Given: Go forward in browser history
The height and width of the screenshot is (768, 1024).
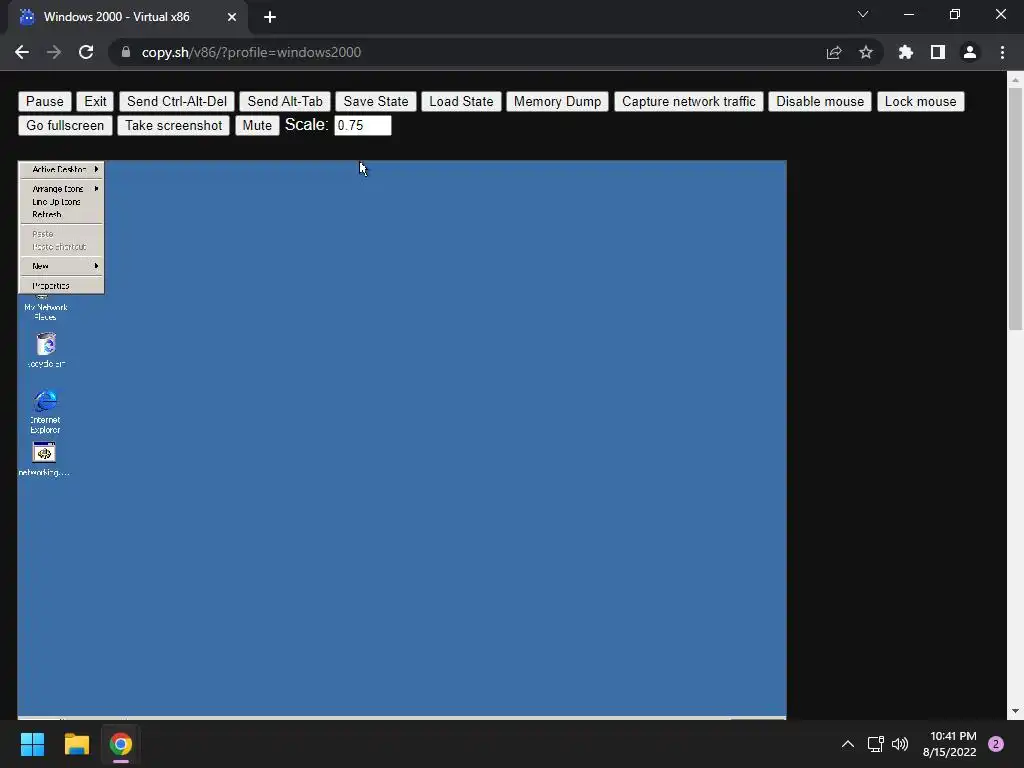Looking at the screenshot, I should coord(54,52).
